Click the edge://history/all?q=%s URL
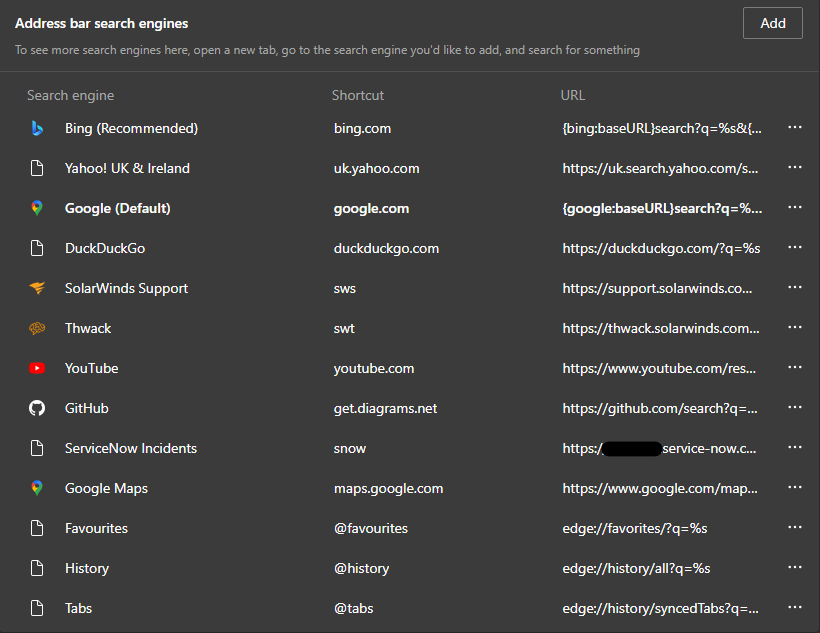This screenshot has height=633, width=820. [x=636, y=569]
